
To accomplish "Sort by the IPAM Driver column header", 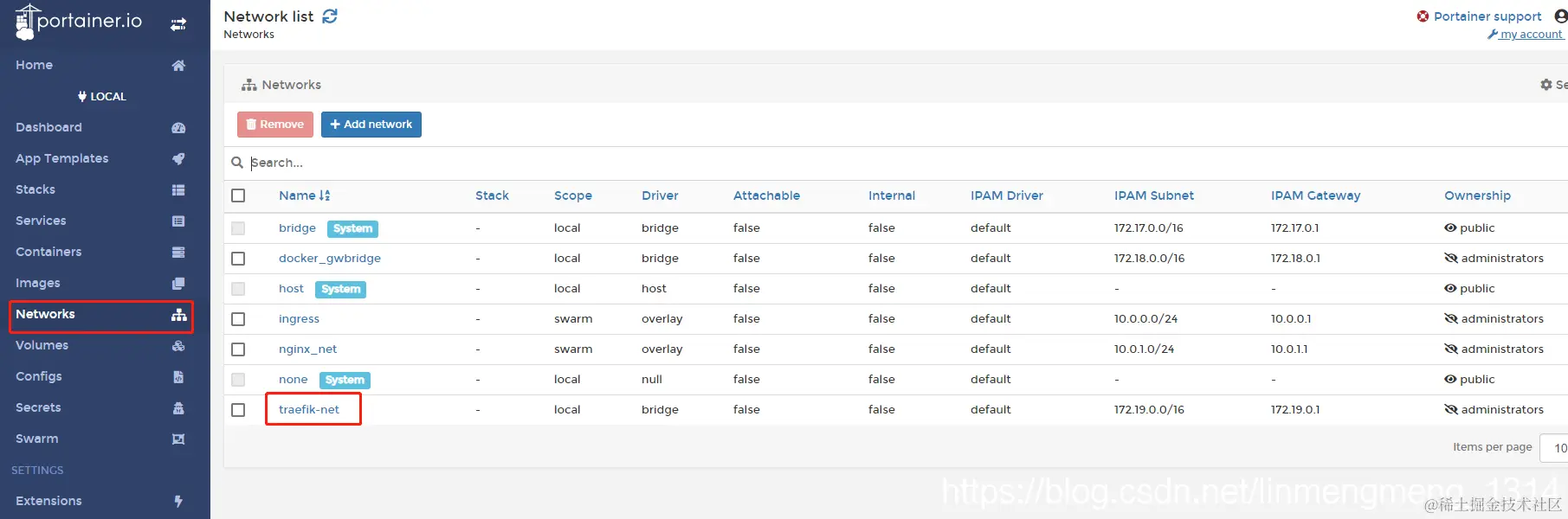I will [x=1007, y=195].
